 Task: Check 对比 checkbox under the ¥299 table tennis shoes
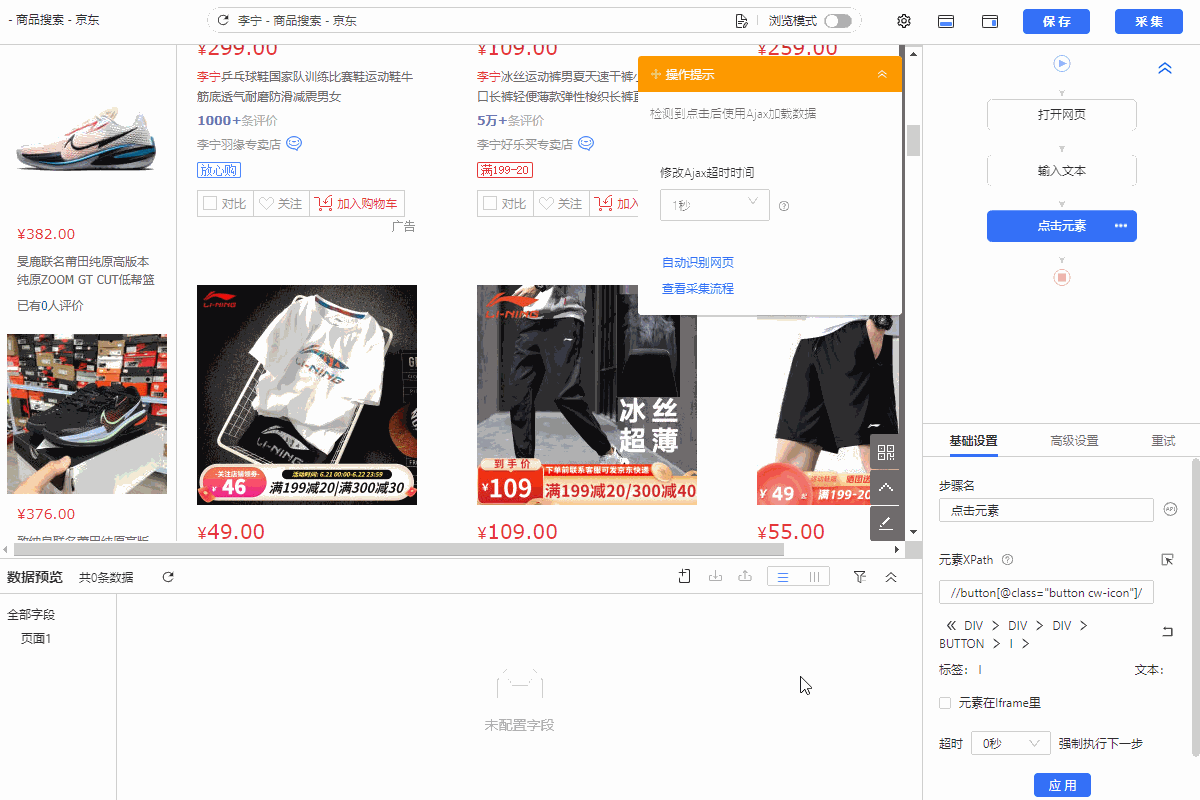[x=210, y=203]
